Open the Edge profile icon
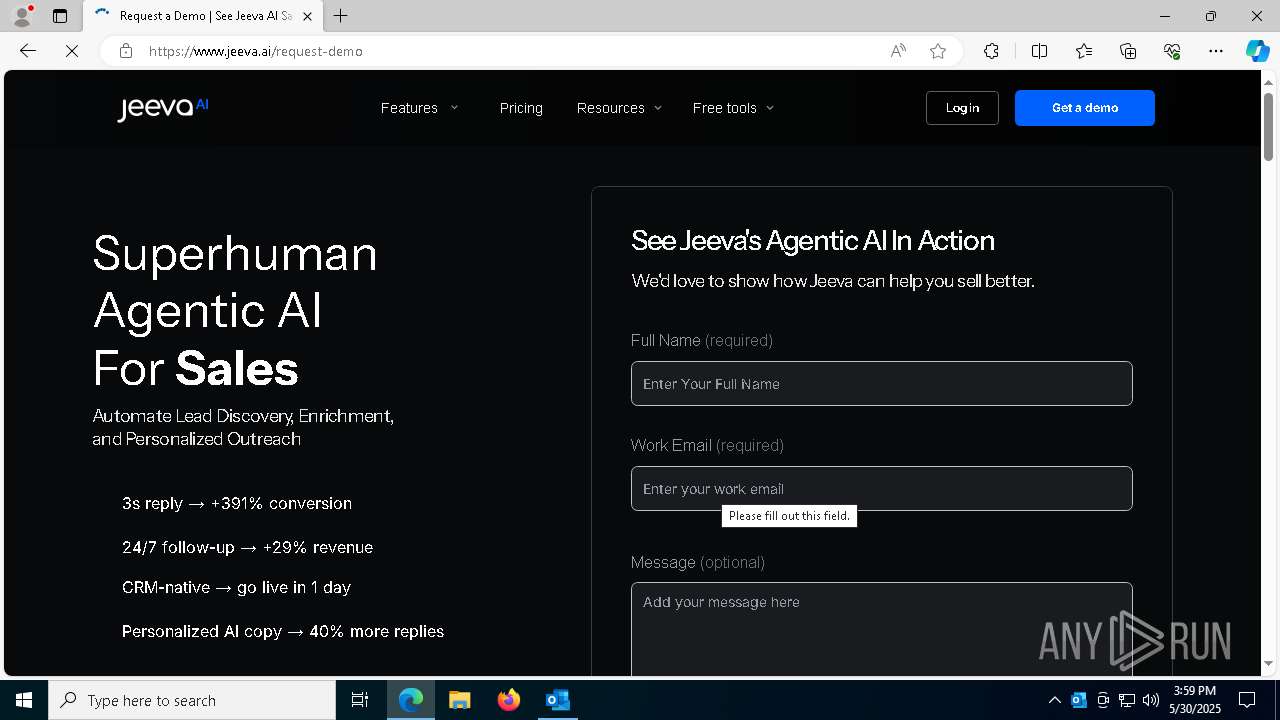This screenshot has width=1280, height=720. 21,16
